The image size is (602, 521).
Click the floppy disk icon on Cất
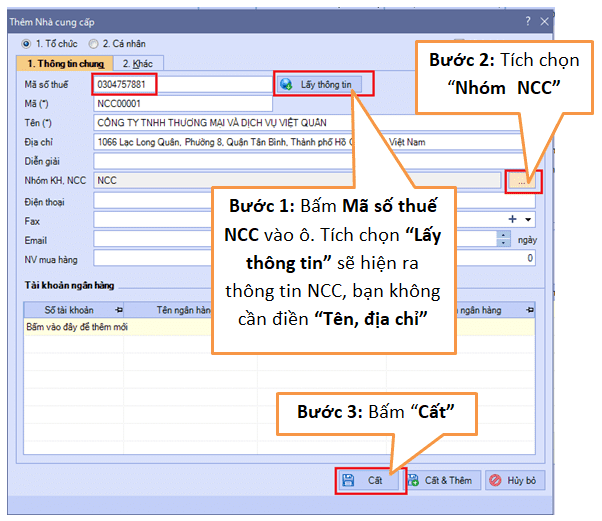tap(348, 480)
